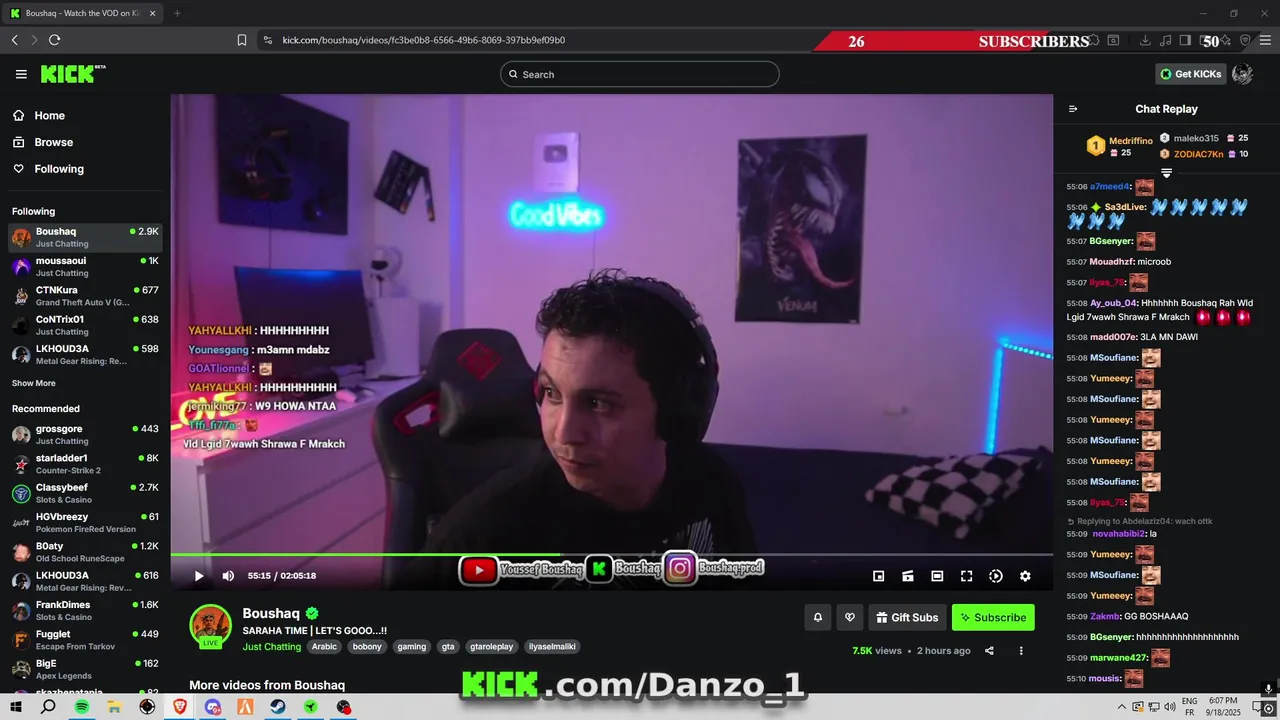Open Steam from taskbar
The image size is (1280, 720).
[278, 707]
